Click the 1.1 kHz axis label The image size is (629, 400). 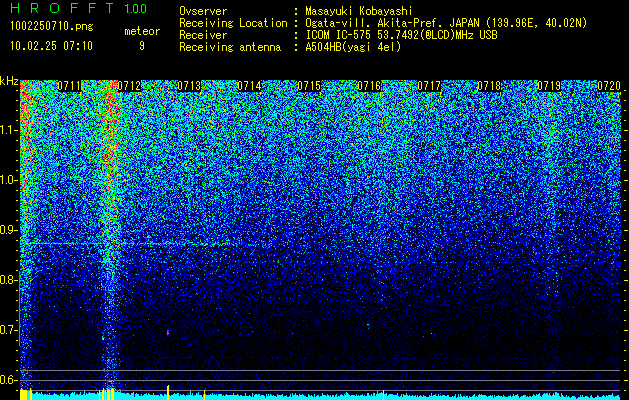point(9,130)
